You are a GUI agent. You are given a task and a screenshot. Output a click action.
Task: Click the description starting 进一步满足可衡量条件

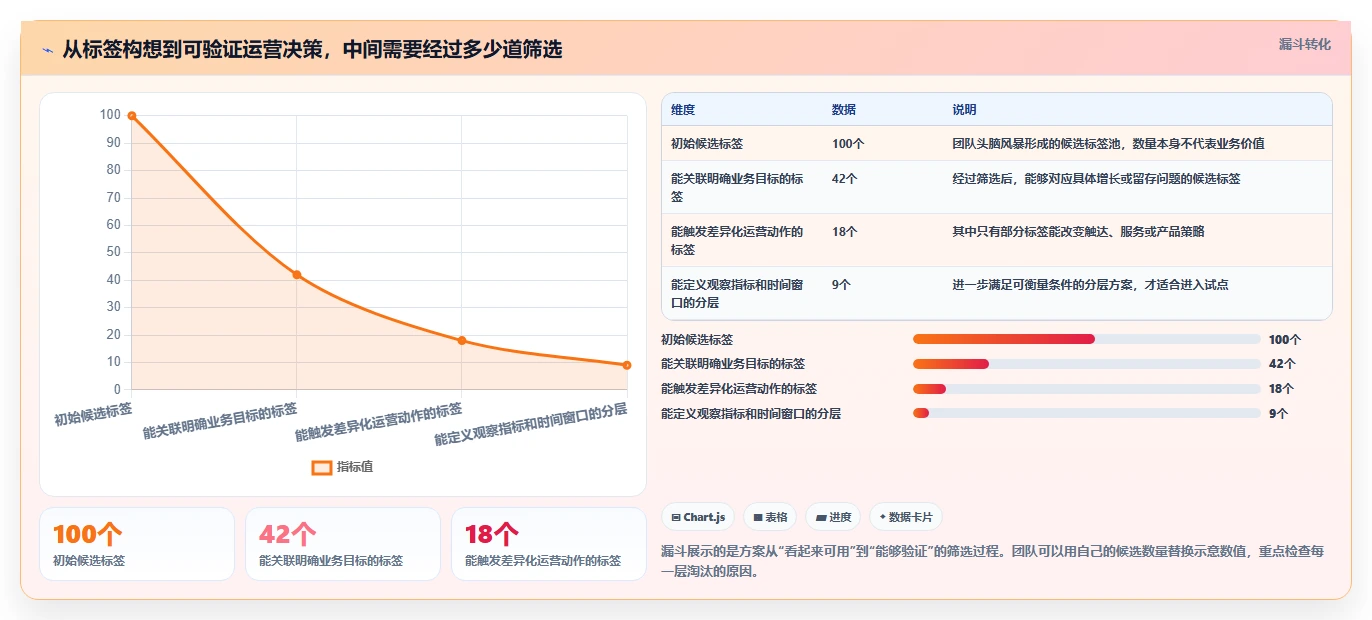pos(1090,285)
